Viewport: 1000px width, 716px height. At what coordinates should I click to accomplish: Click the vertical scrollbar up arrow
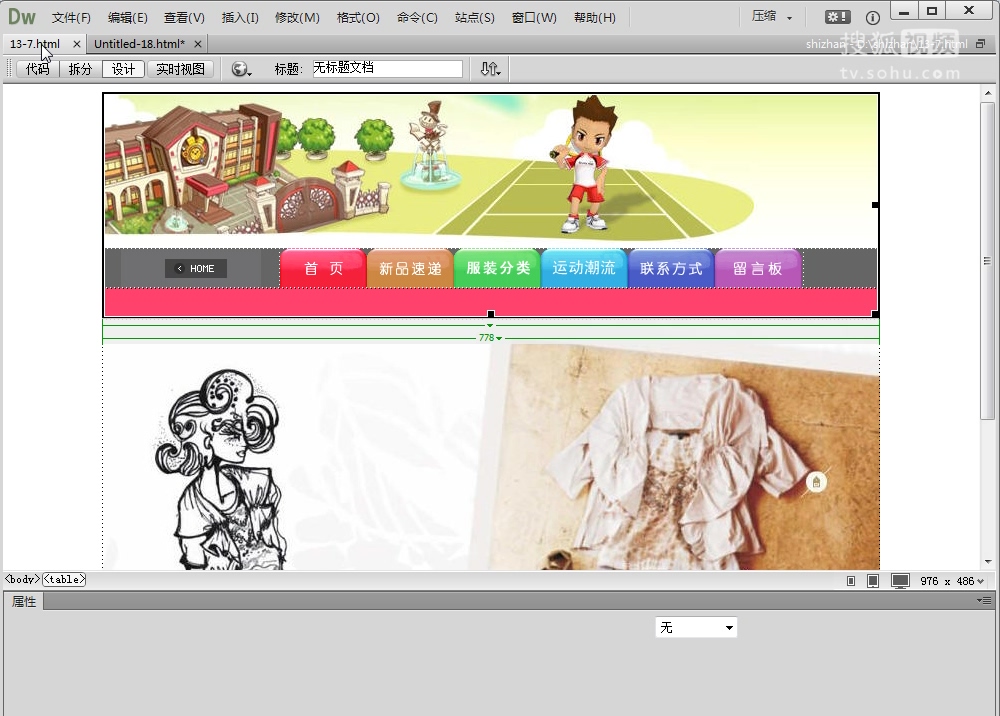point(988,93)
